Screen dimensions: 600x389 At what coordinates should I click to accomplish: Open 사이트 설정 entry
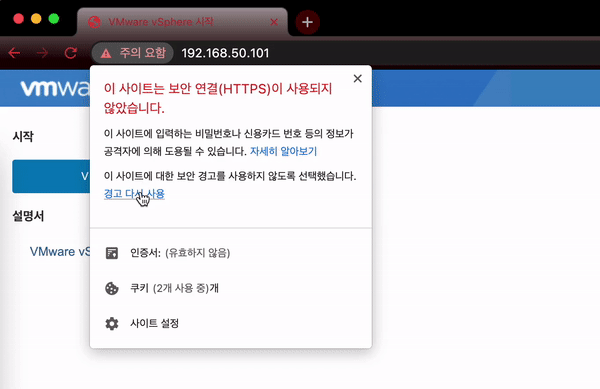coord(231,323)
